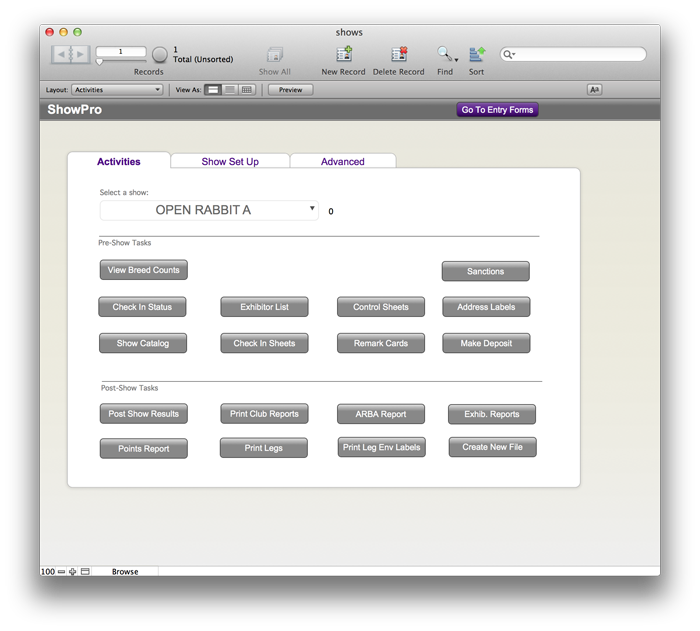Click the zoom level 100 value
This screenshot has width=700, height=631.
48,572
